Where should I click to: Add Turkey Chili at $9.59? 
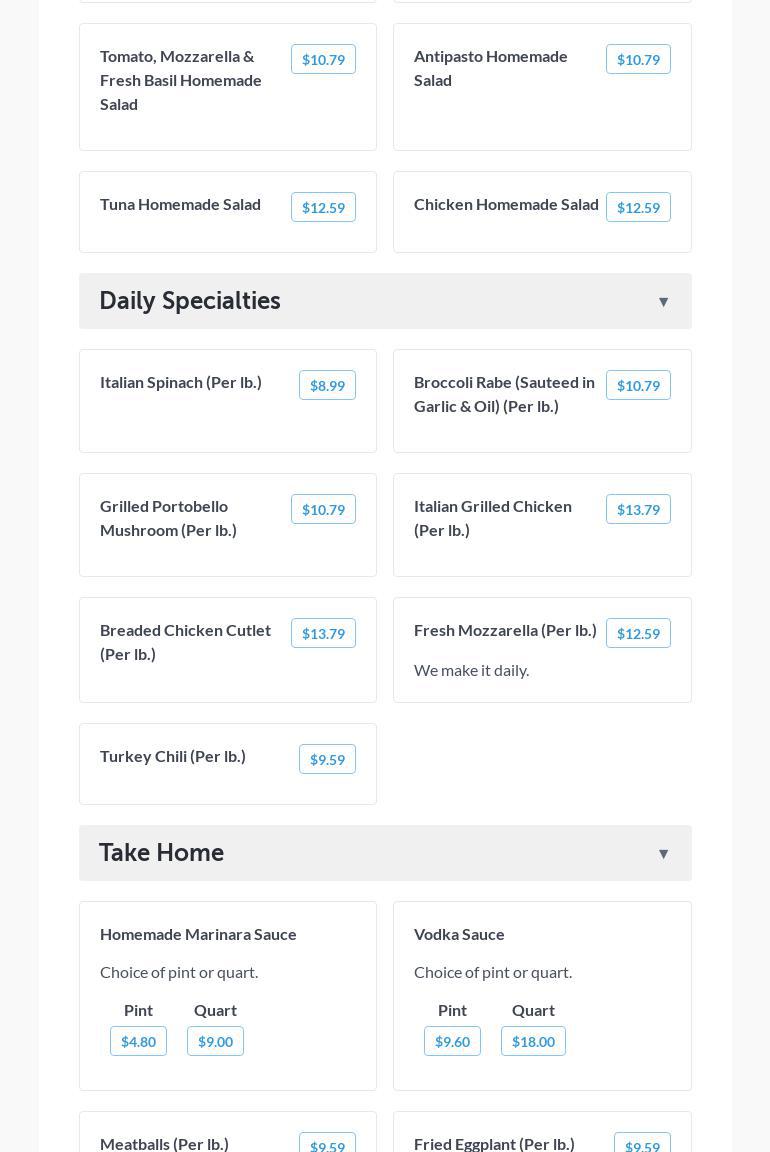(327, 760)
